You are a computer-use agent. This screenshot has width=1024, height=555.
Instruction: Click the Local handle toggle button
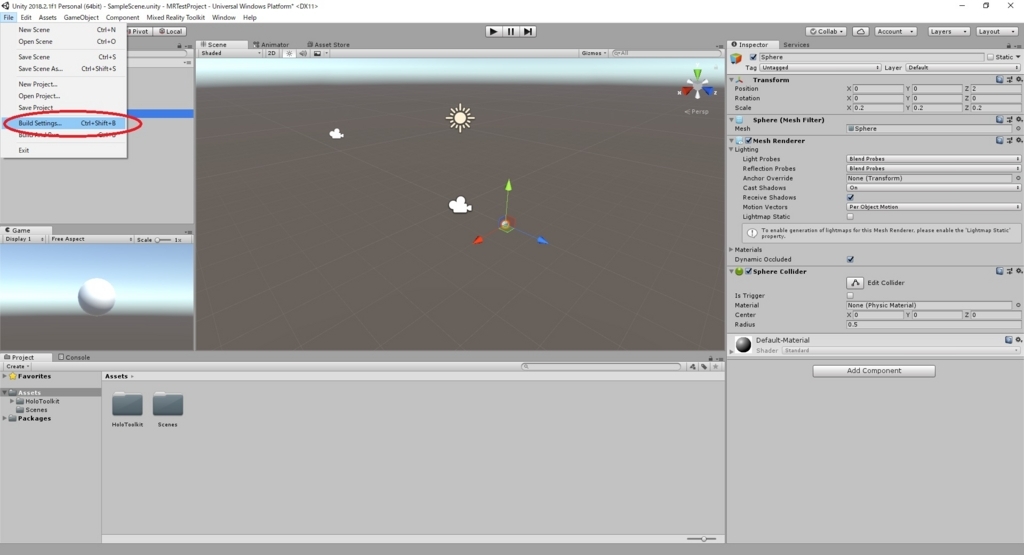170,31
